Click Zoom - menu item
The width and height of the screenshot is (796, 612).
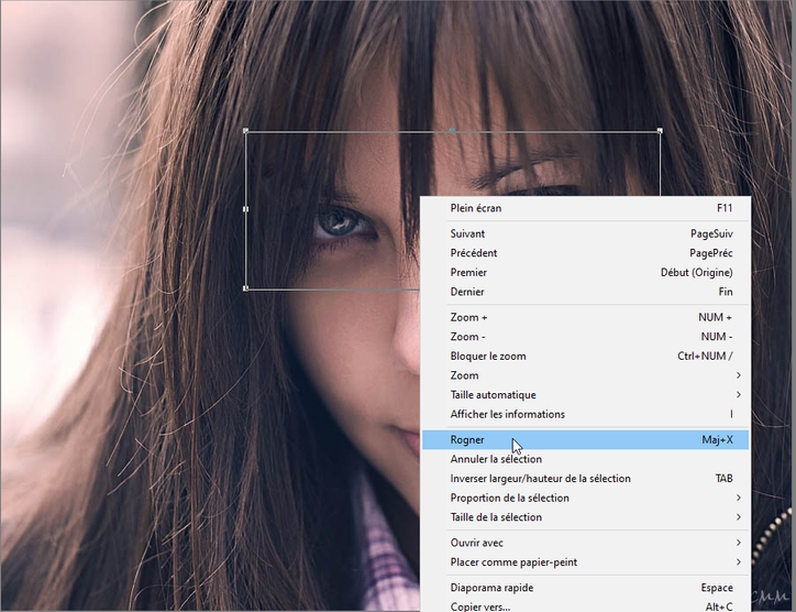(468, 337)
